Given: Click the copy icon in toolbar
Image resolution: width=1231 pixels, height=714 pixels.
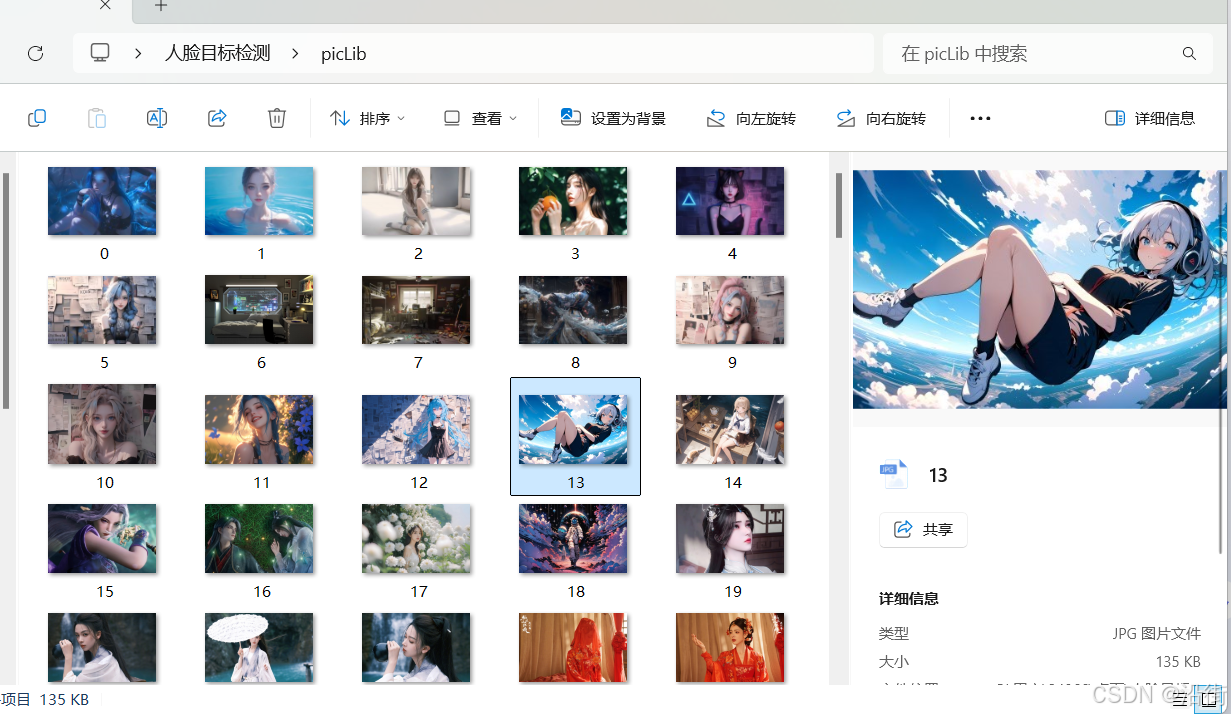Looking at the screenshot, I should (x=37, y=118).
